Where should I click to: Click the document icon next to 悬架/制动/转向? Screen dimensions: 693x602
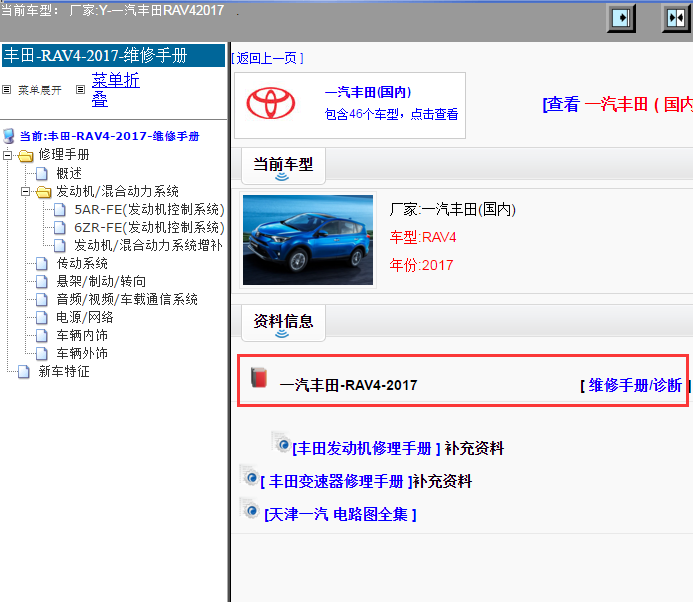[x=42, y=282]
